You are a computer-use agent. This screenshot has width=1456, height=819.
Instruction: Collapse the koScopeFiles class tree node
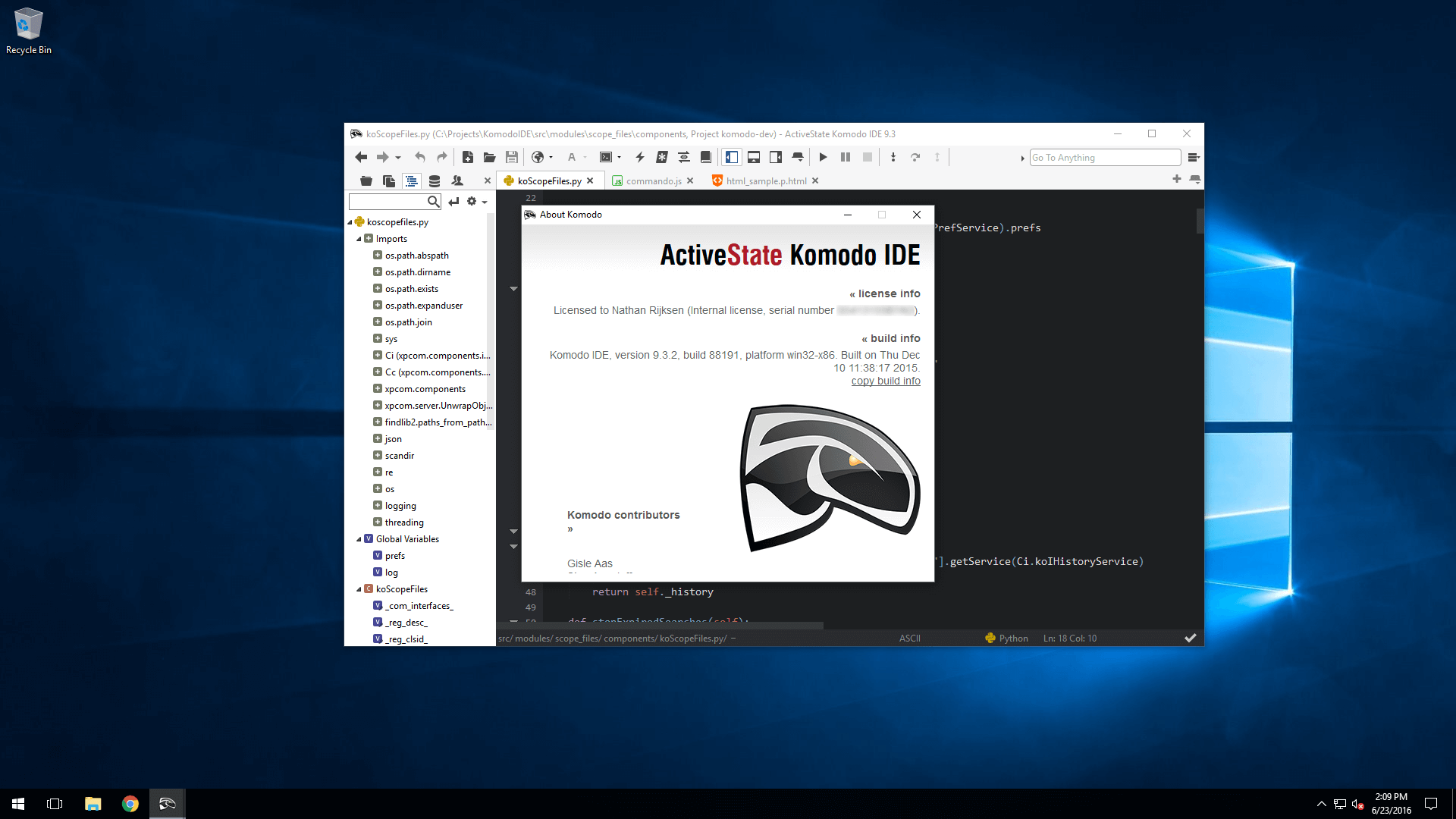[x=359, y=589]
